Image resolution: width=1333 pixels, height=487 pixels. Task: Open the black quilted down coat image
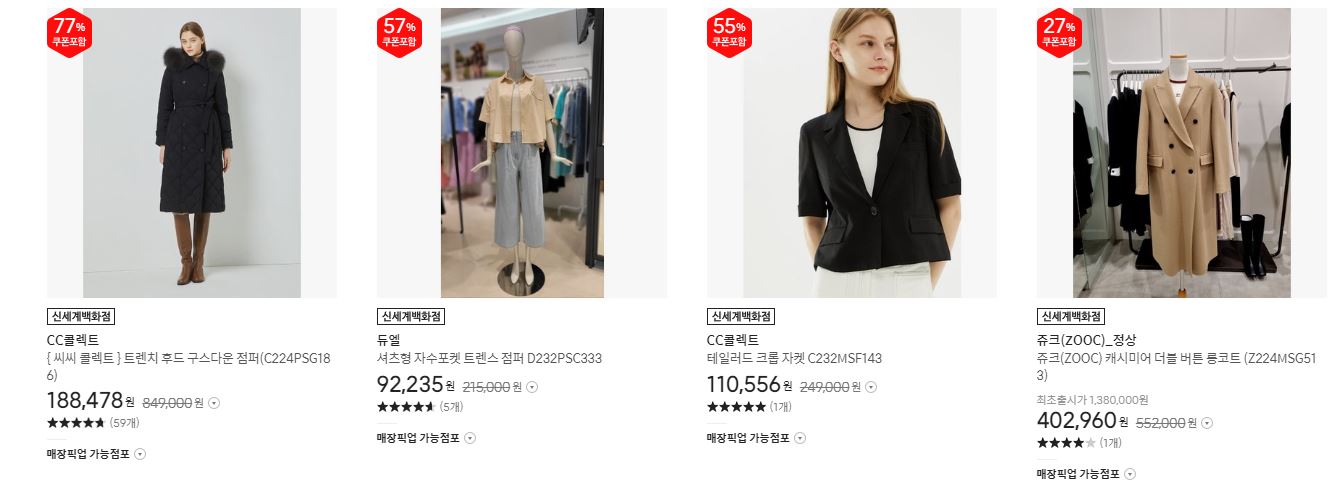(x=192, y=153)
